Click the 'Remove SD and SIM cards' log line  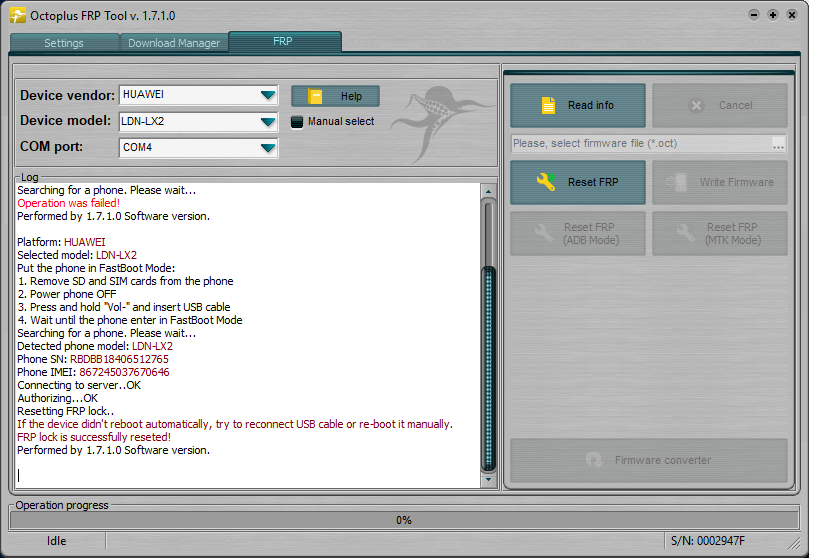coord(125,282)
